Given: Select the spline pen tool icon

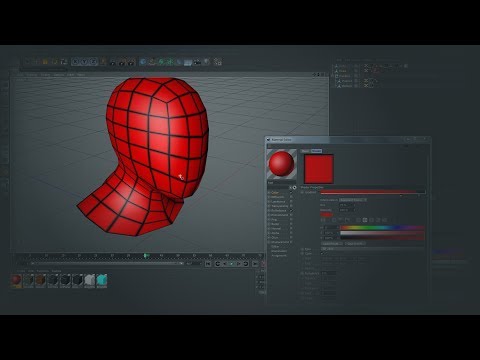Looking at the screenshot, I should (x=152, y=62).
